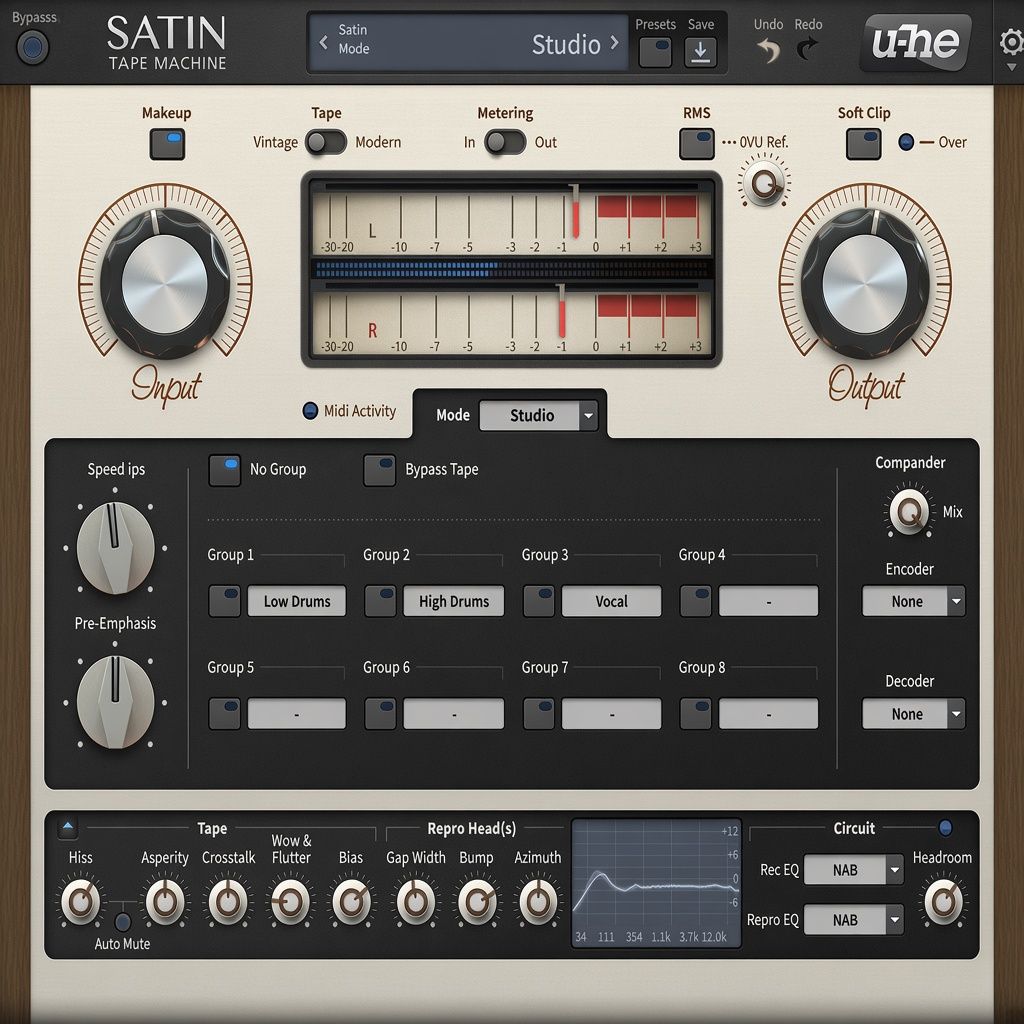Image resolution: width=1024 pixels, height=1024 pixels.
Task: Click the large Input knob
Action: pyautogui.click(x=165, y=284)
